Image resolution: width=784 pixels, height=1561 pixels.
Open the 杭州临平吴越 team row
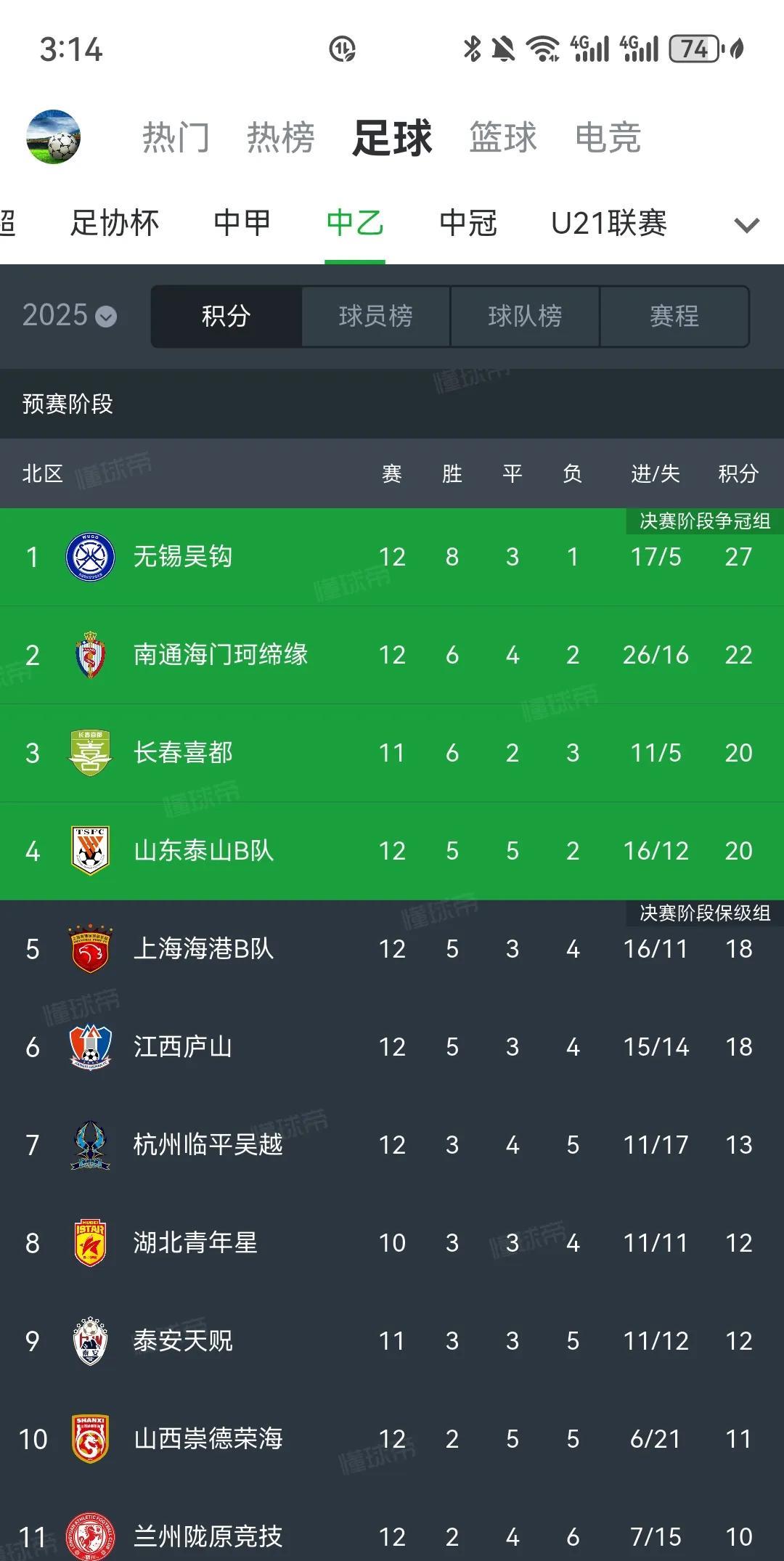[x=392, y=1145]
